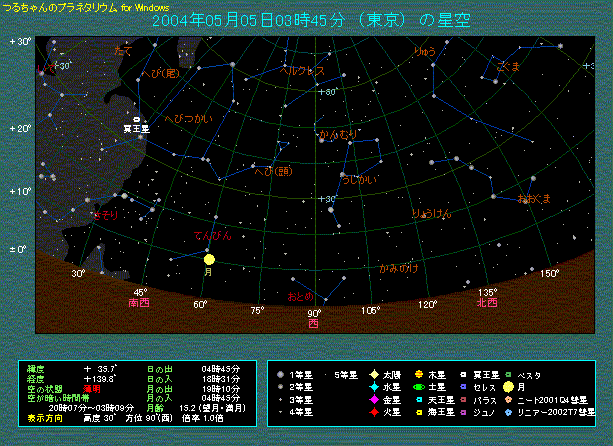The image size is (613, 446).
Task: Click the うしかい constellation label
Action: click(358, 179)
